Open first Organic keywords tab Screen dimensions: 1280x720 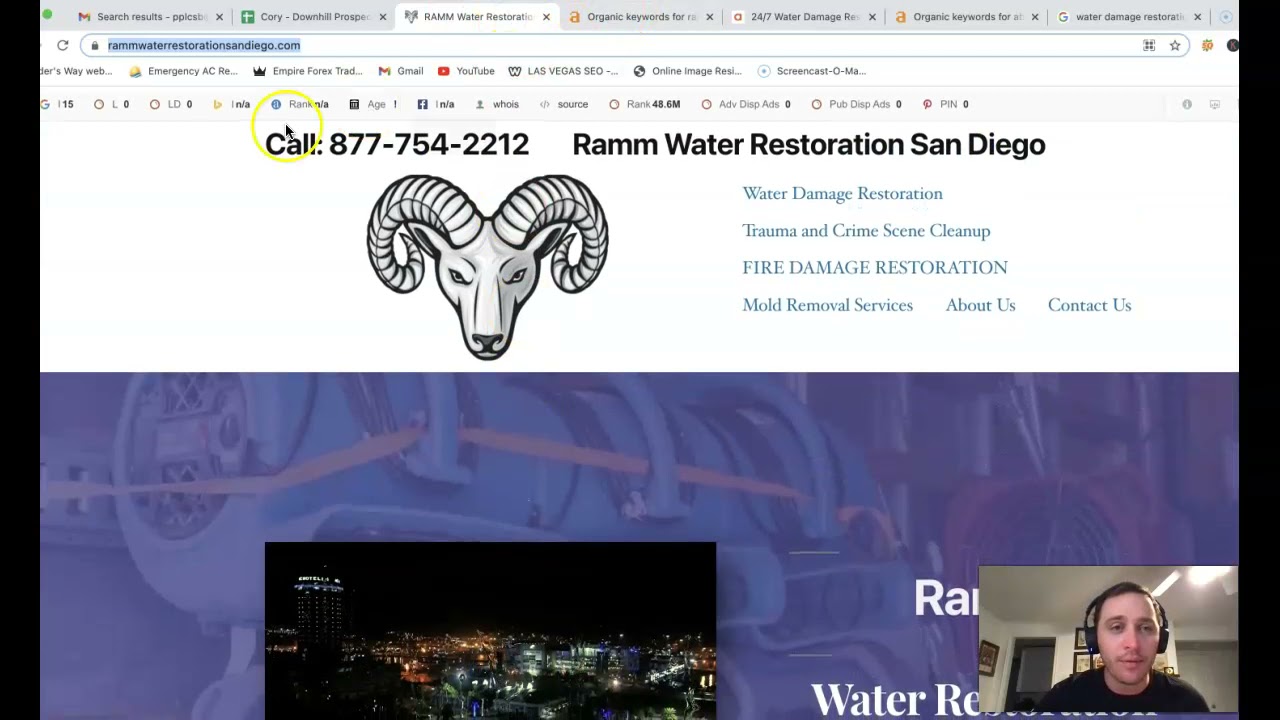tap(641, 17)
